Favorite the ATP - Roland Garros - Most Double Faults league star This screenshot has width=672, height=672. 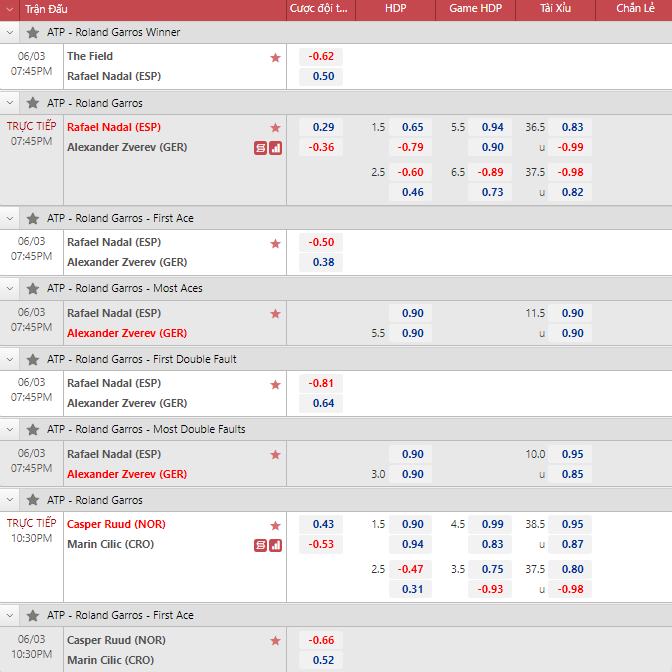(33, 429)
